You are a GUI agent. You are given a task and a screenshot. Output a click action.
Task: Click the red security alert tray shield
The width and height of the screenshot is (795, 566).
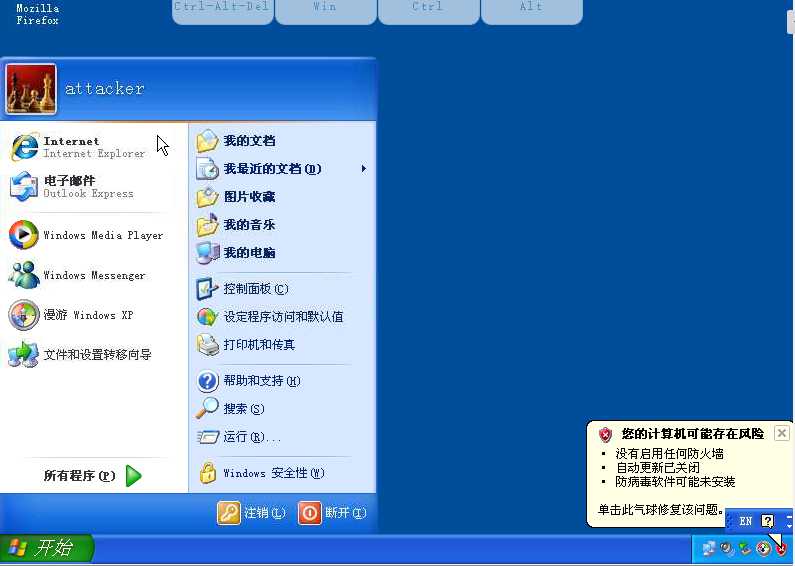click(x=783, y=548)
